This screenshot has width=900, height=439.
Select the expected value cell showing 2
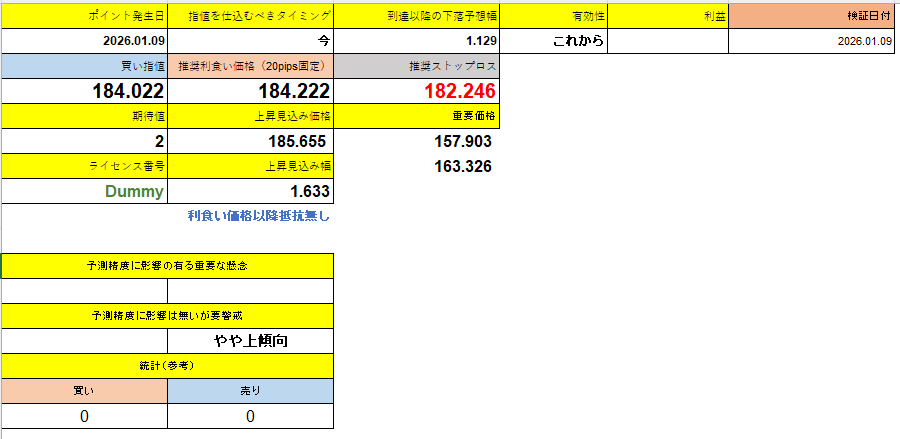(x=84, y=141)
